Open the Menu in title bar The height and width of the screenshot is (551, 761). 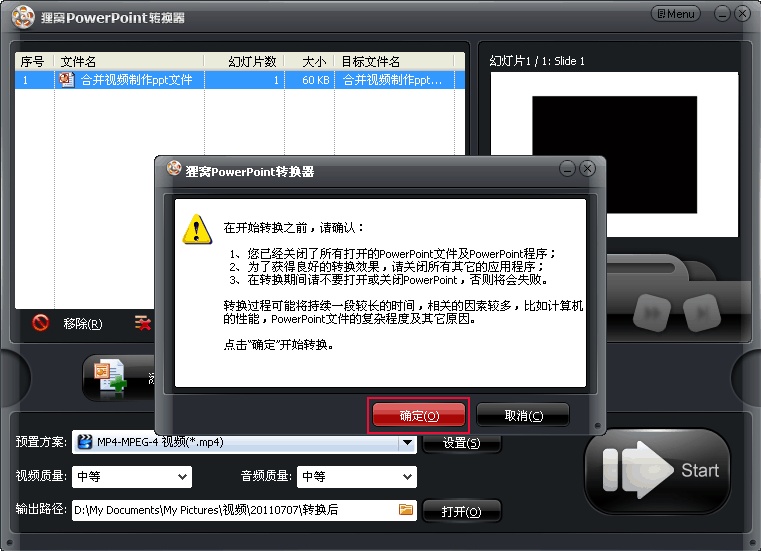click(x=676, y=14)
